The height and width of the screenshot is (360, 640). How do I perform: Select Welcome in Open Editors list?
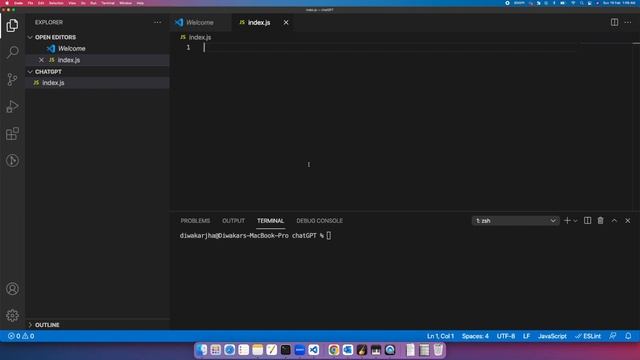point(72,49)
